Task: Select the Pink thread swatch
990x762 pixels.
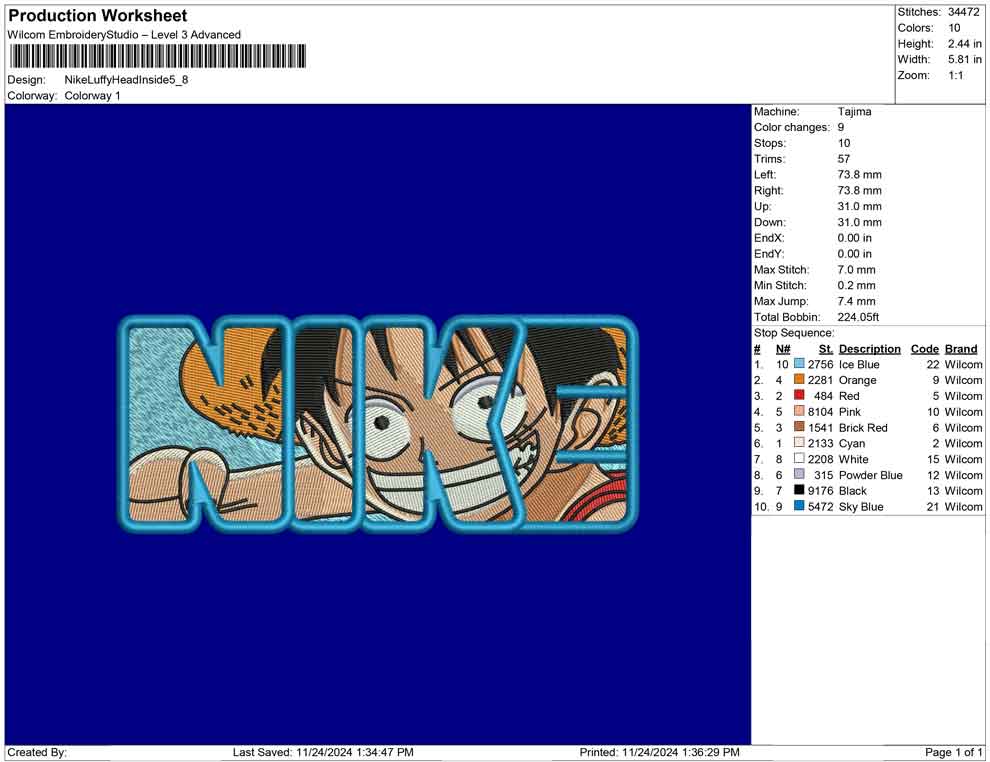Action: [x=799, y=411]
